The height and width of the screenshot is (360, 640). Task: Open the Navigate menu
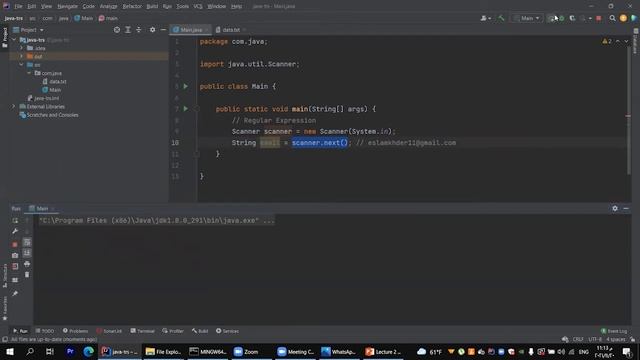[x=67, y=7]
